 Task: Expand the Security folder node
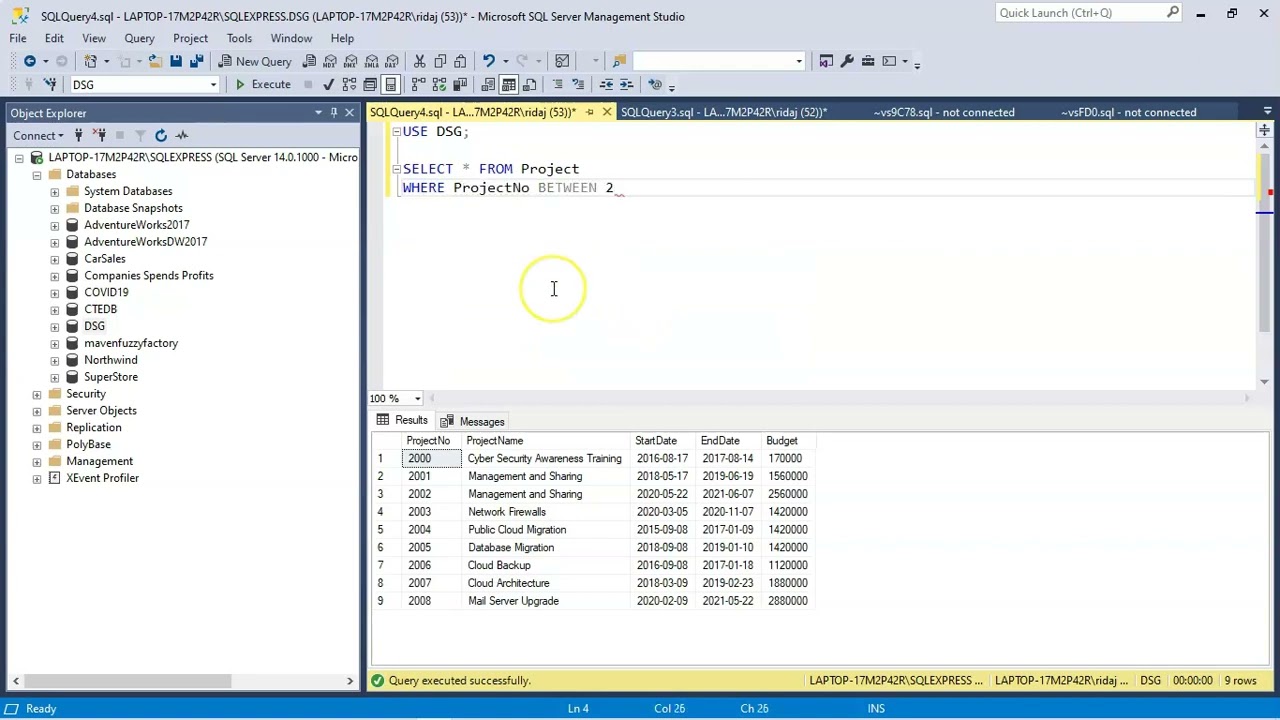[37, 394]
